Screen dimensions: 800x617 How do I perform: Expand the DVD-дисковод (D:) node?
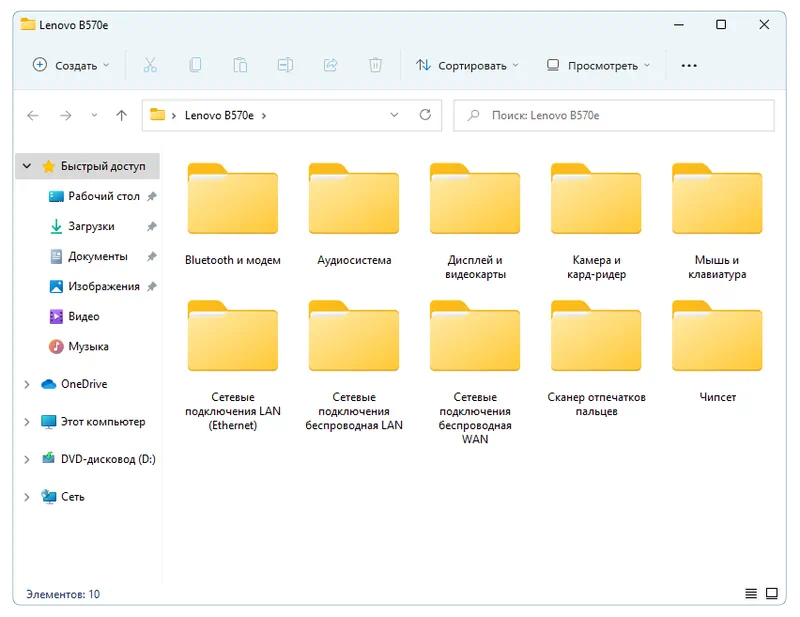pyautogui.click(x=27, y=459)
